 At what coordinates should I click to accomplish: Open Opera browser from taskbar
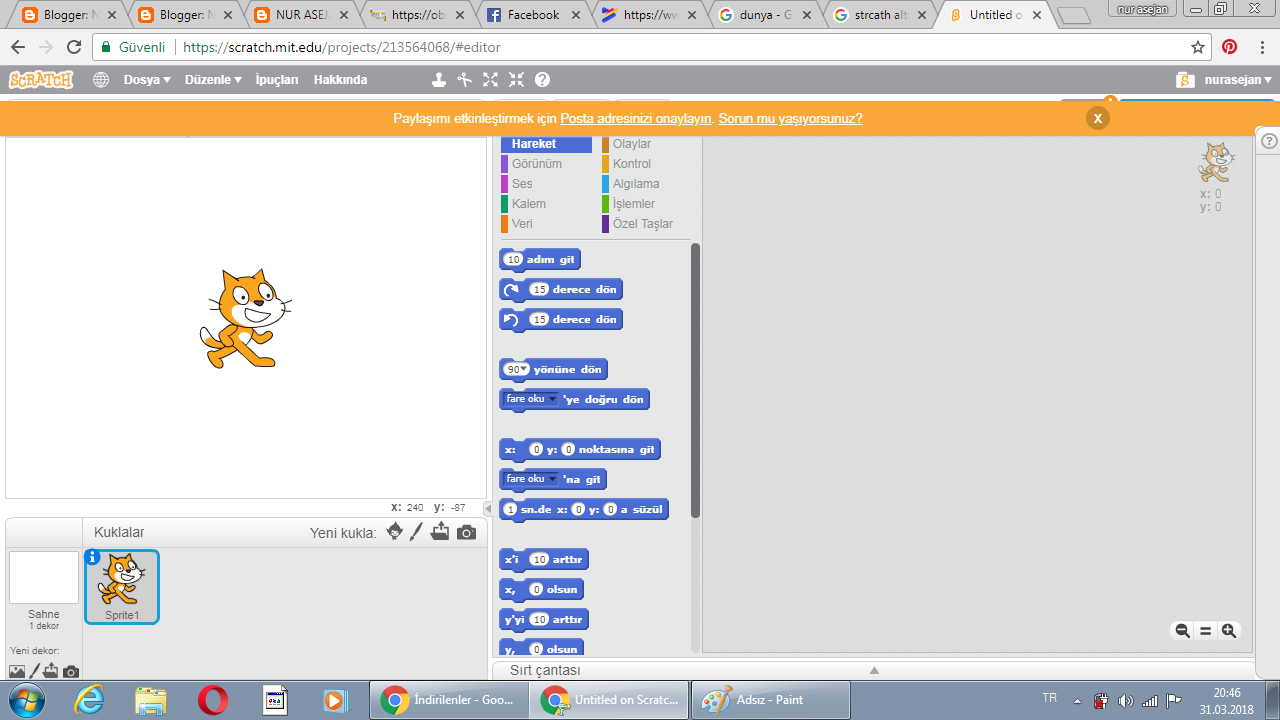pos(212,700)
